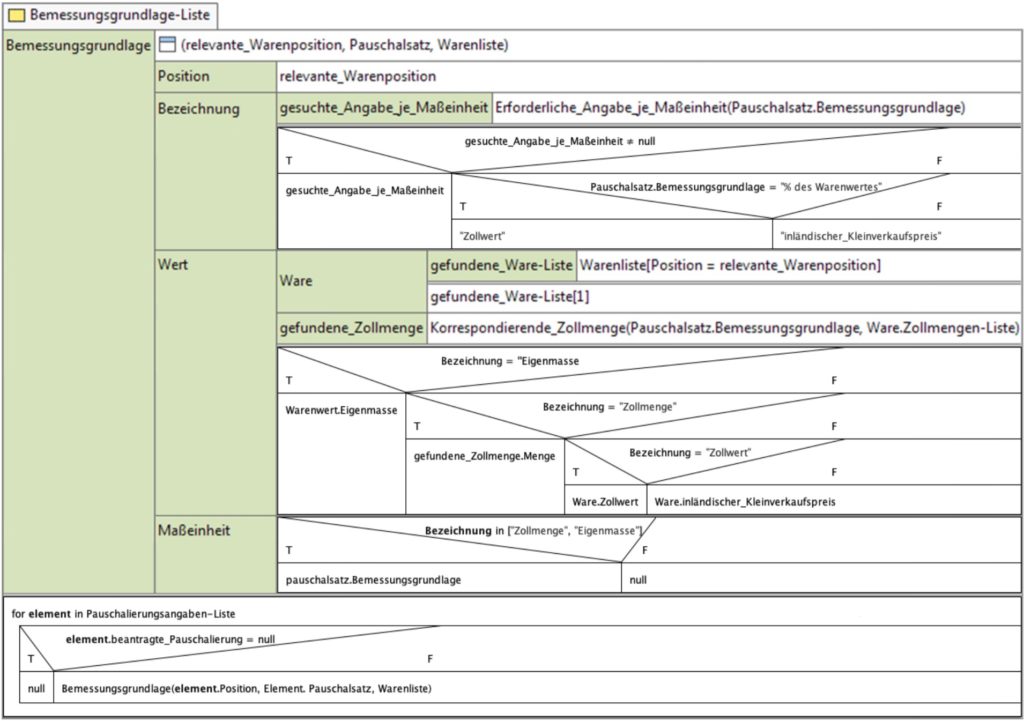Click green variable cell gefundene_Ware-Liste

coord(502,265)
